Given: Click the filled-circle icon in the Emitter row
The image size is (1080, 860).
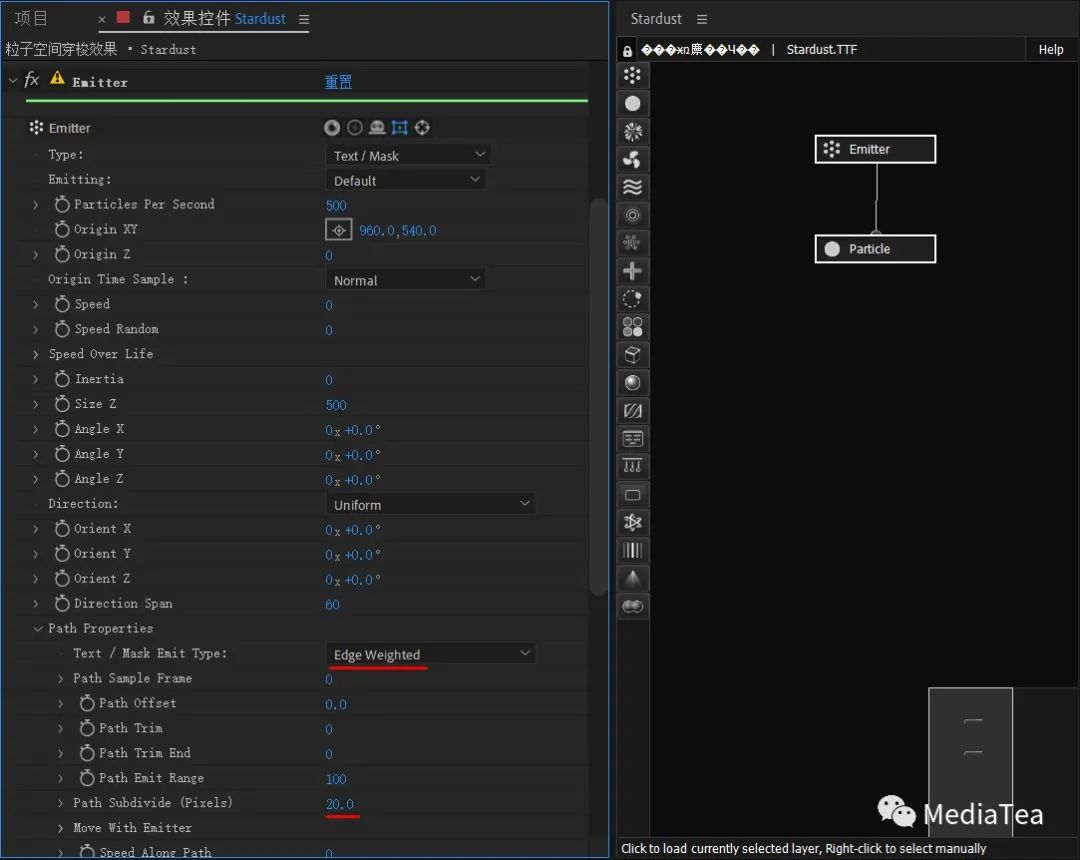Looking at the screenshot, I should coord(332,127).
